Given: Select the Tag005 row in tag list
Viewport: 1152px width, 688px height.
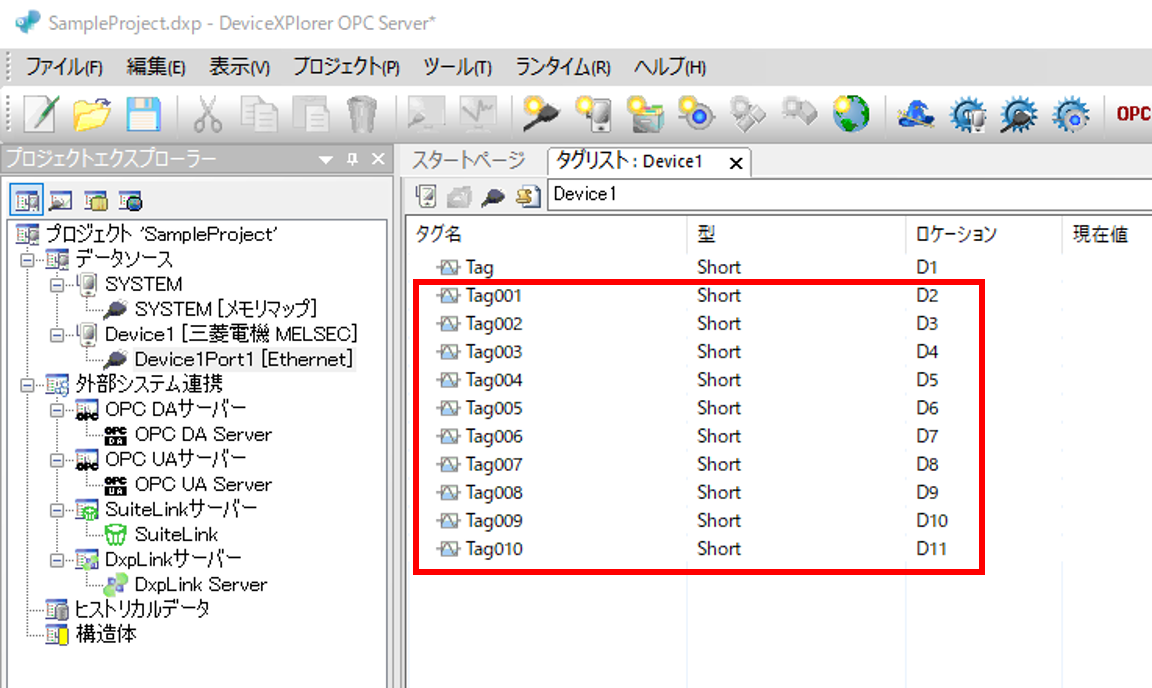Looking at the screenshot, I should point(494,408).
